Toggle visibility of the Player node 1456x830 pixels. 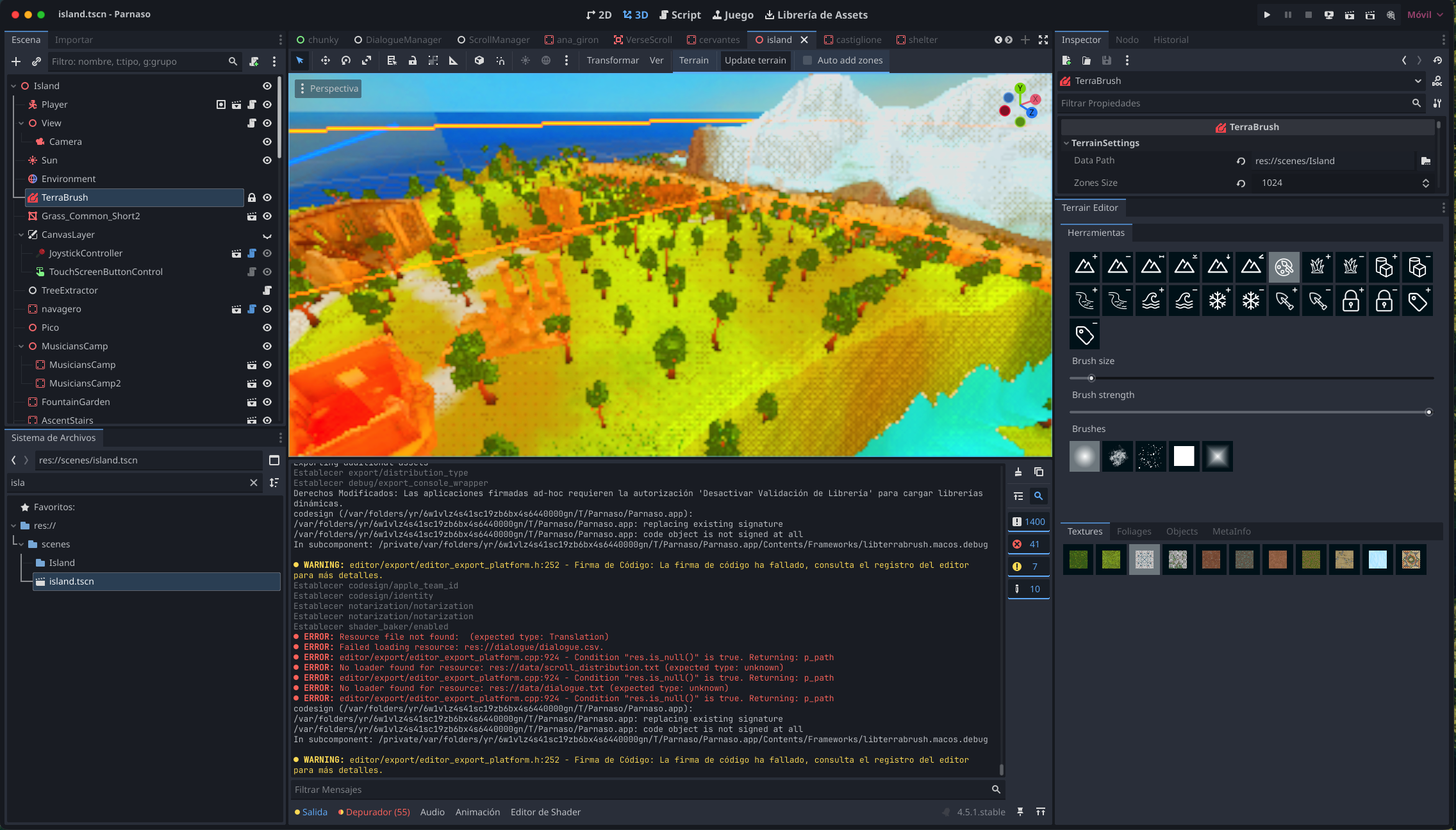pos(267,104)
